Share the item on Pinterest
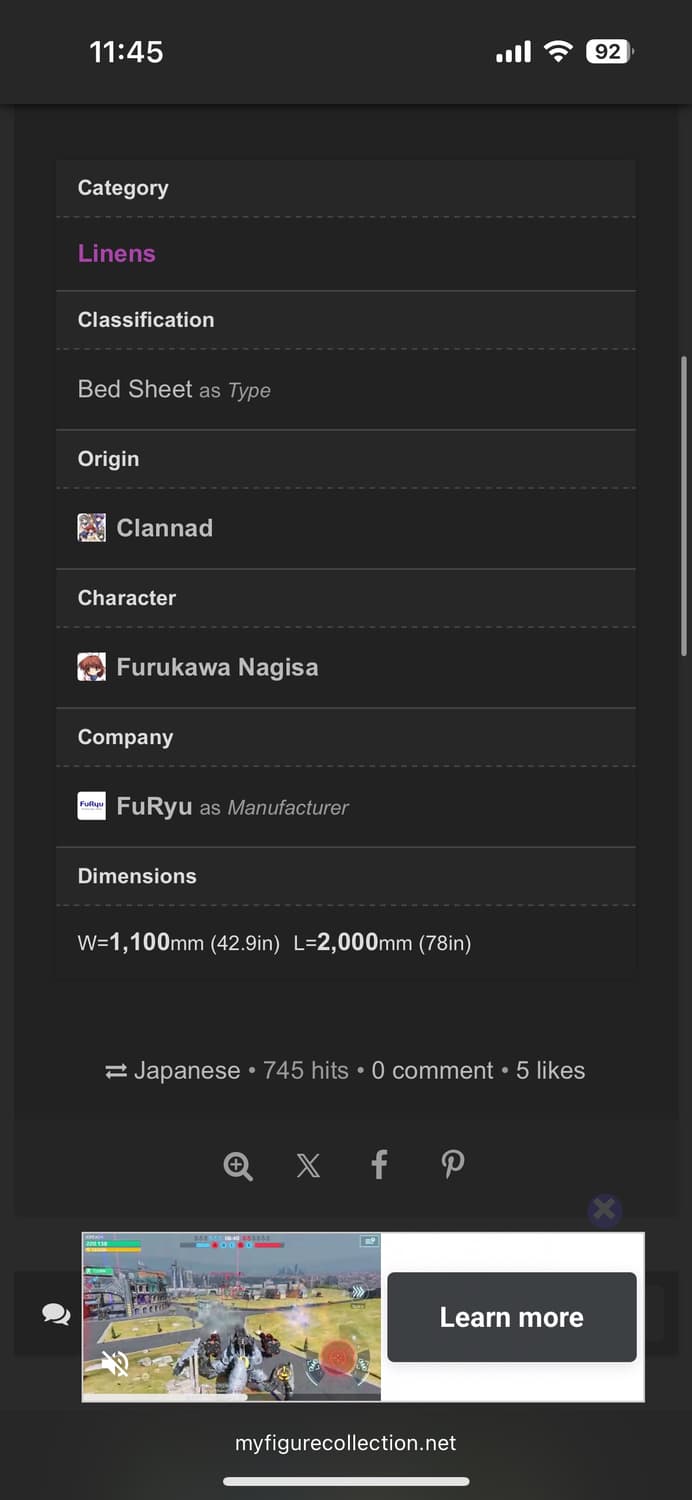Image resolution: width=692 pixels, height=1500 pixels. (x=452, y=1165)
